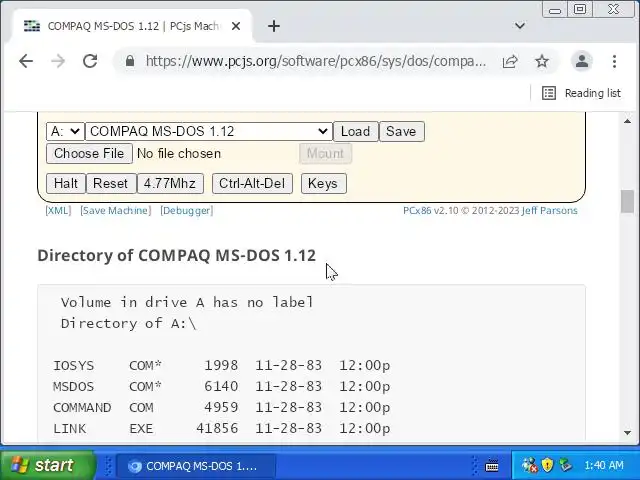Viewport: 640px width, 480px height.
Task: Click the security shield tray icon
Action: [547, 465]
